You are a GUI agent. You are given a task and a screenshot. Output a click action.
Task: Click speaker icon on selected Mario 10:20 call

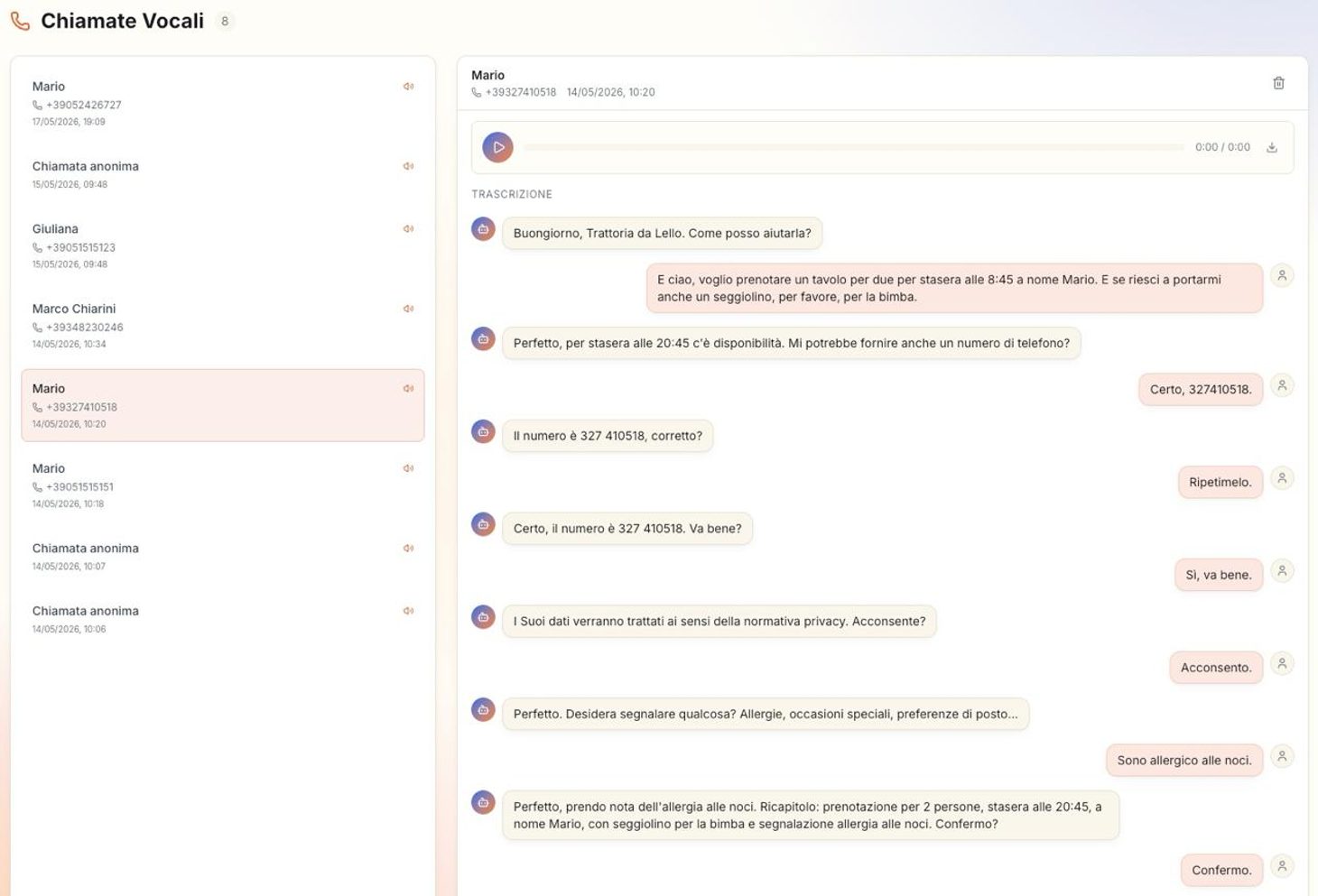point(408,389)
